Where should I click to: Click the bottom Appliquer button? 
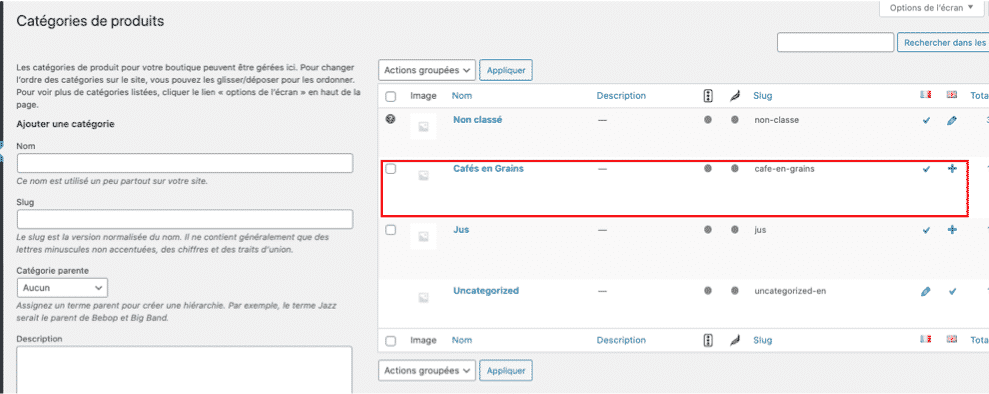pos(506,370)
